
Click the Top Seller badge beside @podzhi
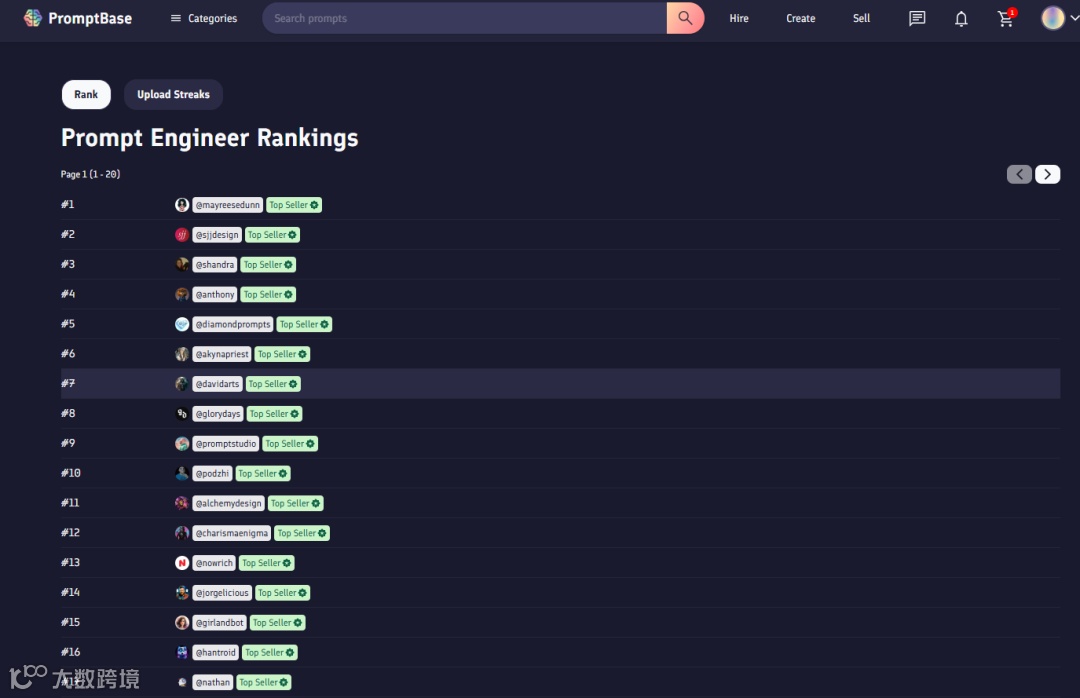pos(262,473)
